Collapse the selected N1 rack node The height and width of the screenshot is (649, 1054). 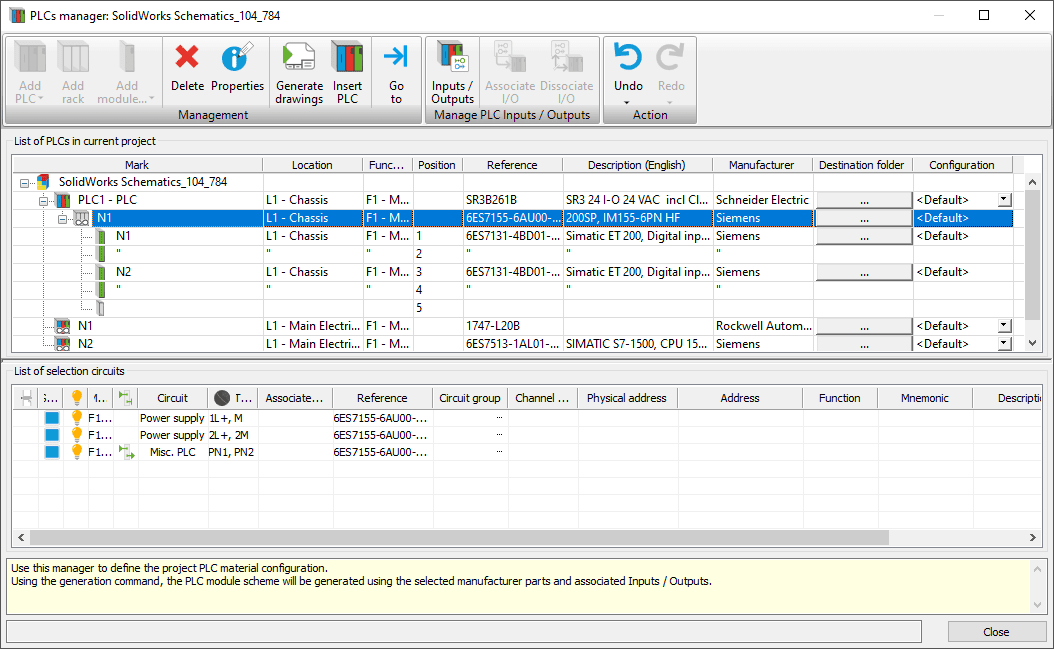63,219
